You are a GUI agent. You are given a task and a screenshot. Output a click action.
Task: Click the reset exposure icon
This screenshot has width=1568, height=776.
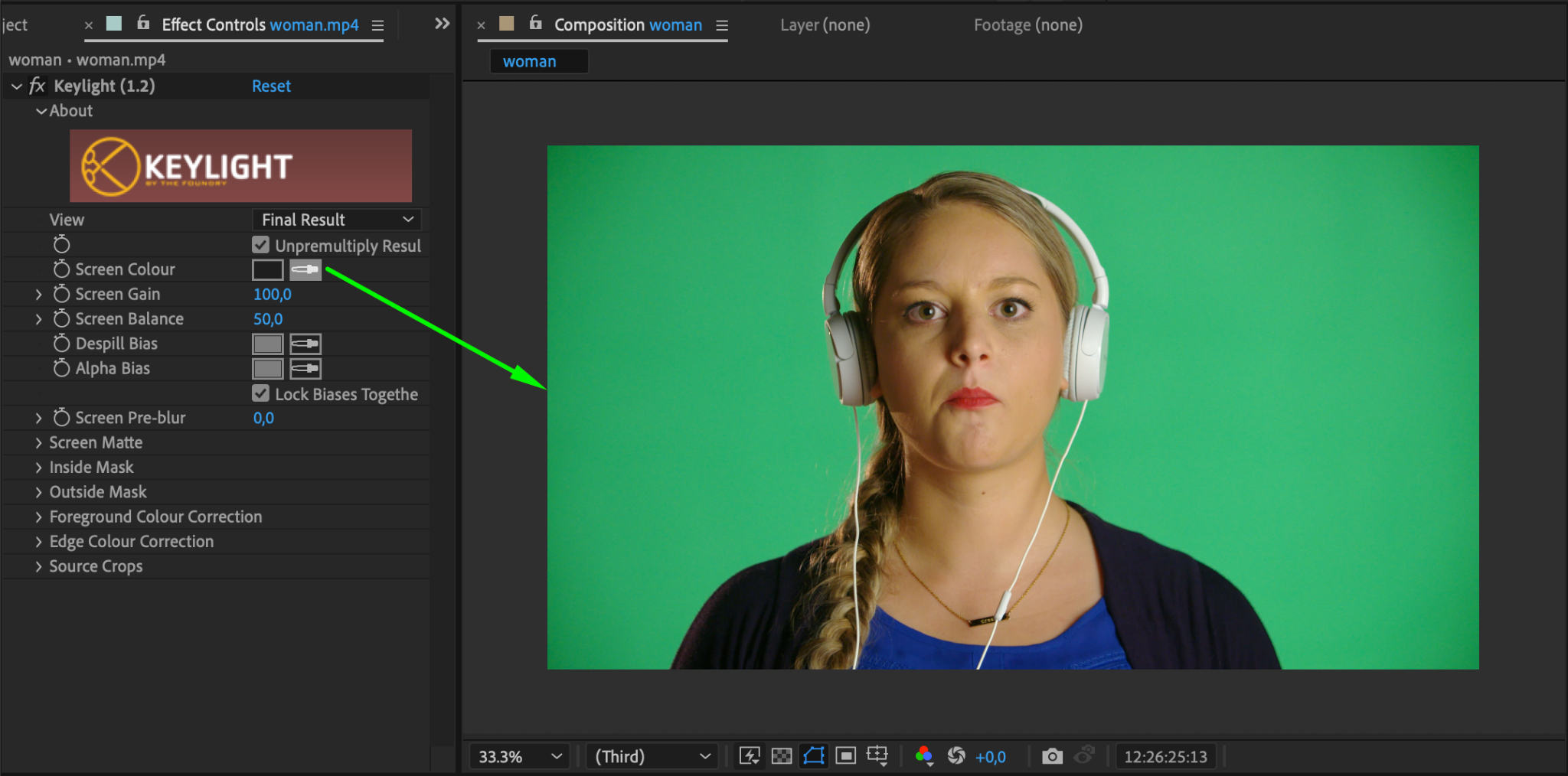pos(956,756)
